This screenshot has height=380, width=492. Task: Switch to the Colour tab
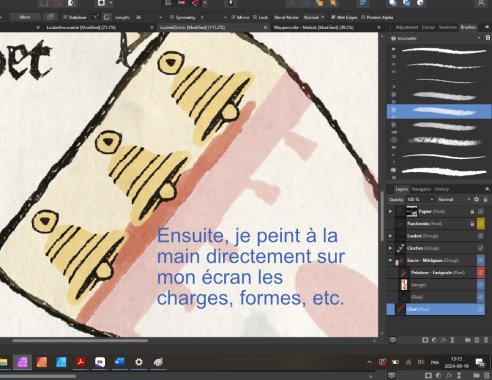(428, 27)
